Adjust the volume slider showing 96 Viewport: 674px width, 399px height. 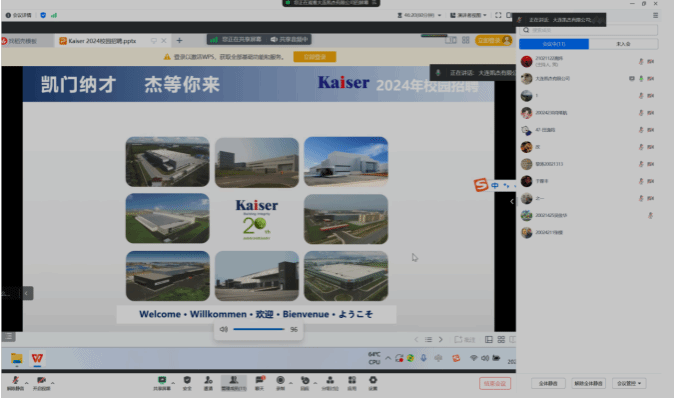click(x=259, y=329)
